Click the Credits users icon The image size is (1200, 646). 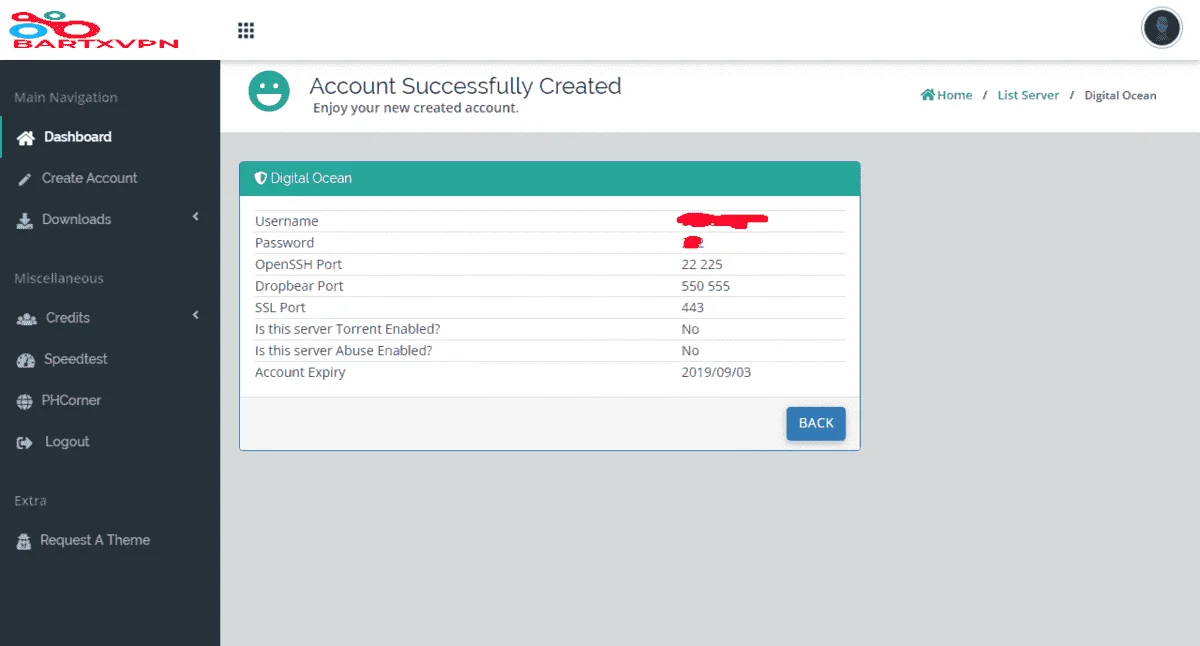(x=27, y=318)
